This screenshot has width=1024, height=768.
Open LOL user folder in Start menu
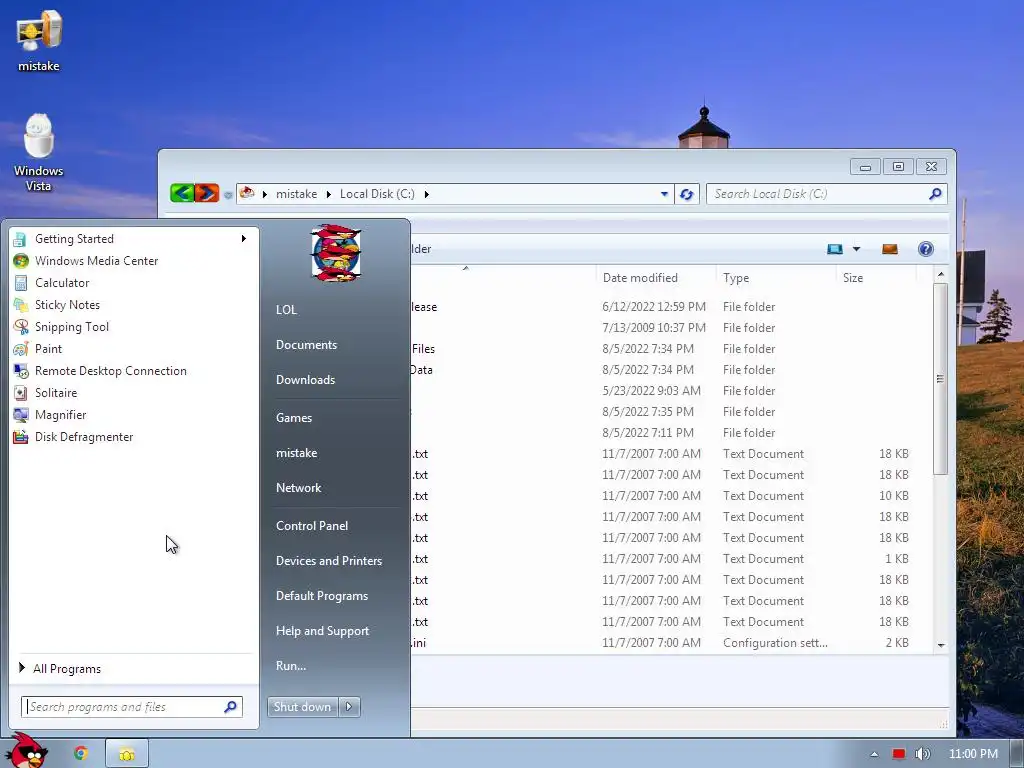tap(286, 310)
